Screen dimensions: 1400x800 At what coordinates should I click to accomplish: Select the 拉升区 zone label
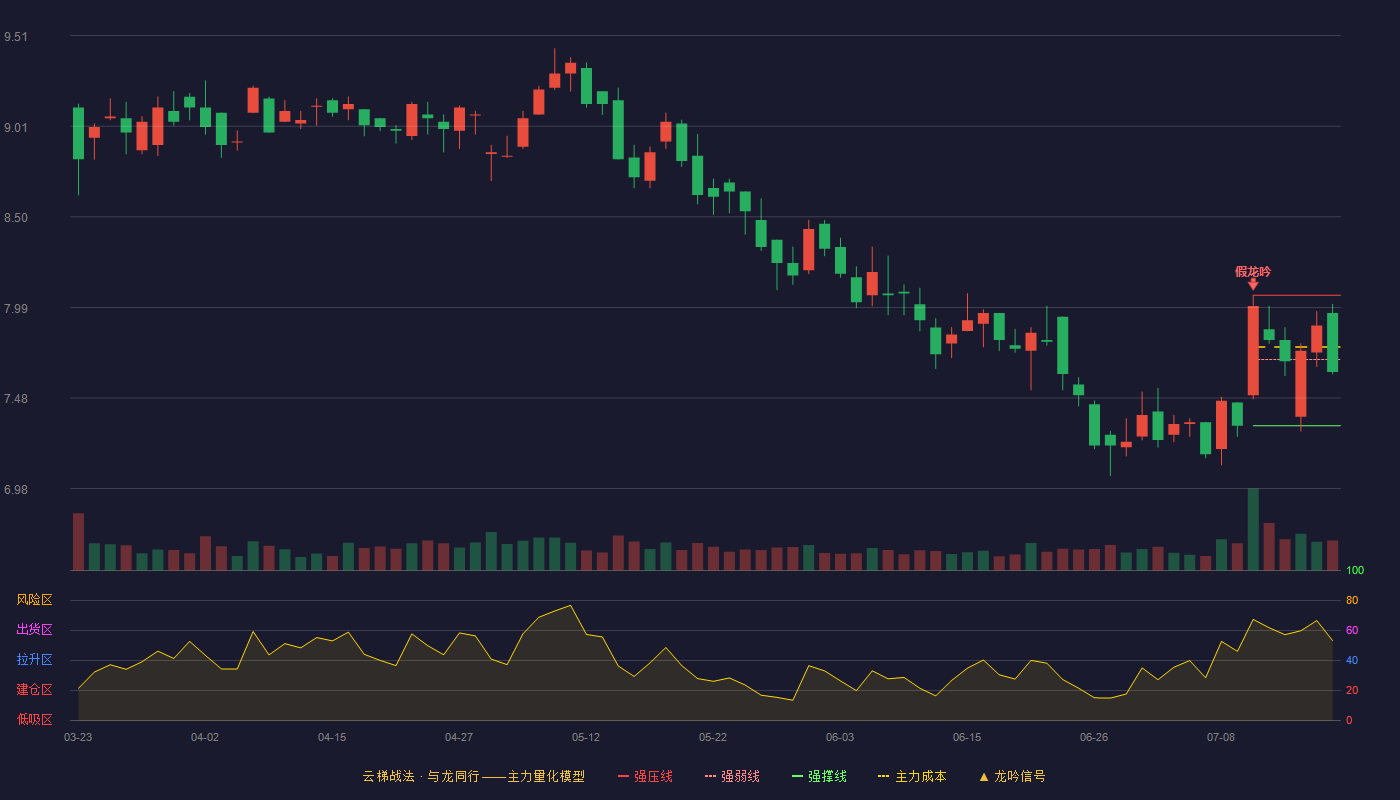point(34,660)
